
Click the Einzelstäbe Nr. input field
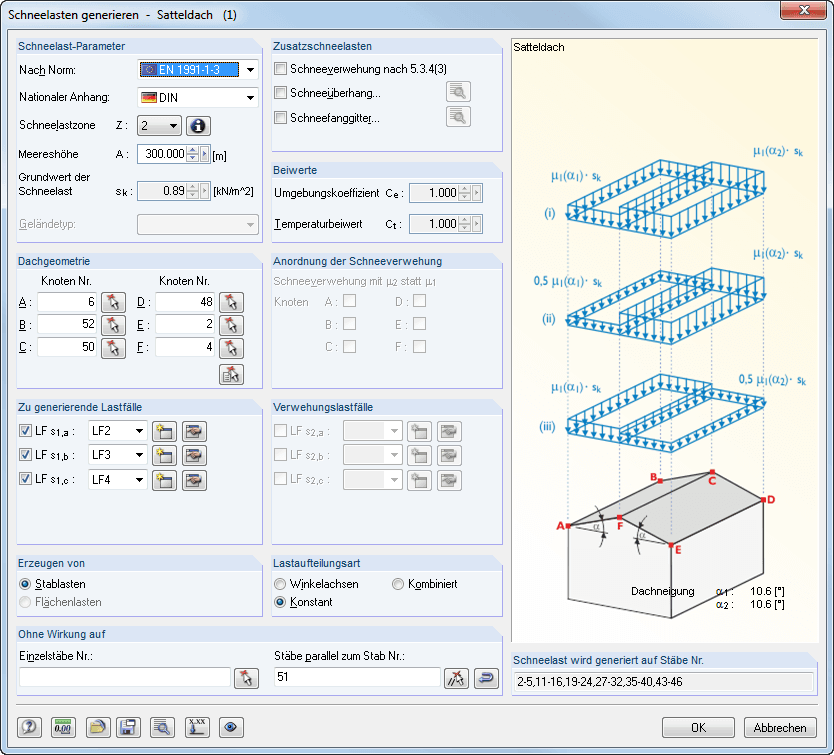125,677
